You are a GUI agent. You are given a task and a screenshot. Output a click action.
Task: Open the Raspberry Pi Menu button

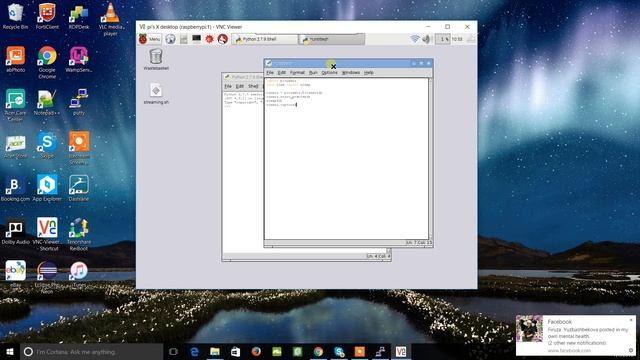click(150, 39)
